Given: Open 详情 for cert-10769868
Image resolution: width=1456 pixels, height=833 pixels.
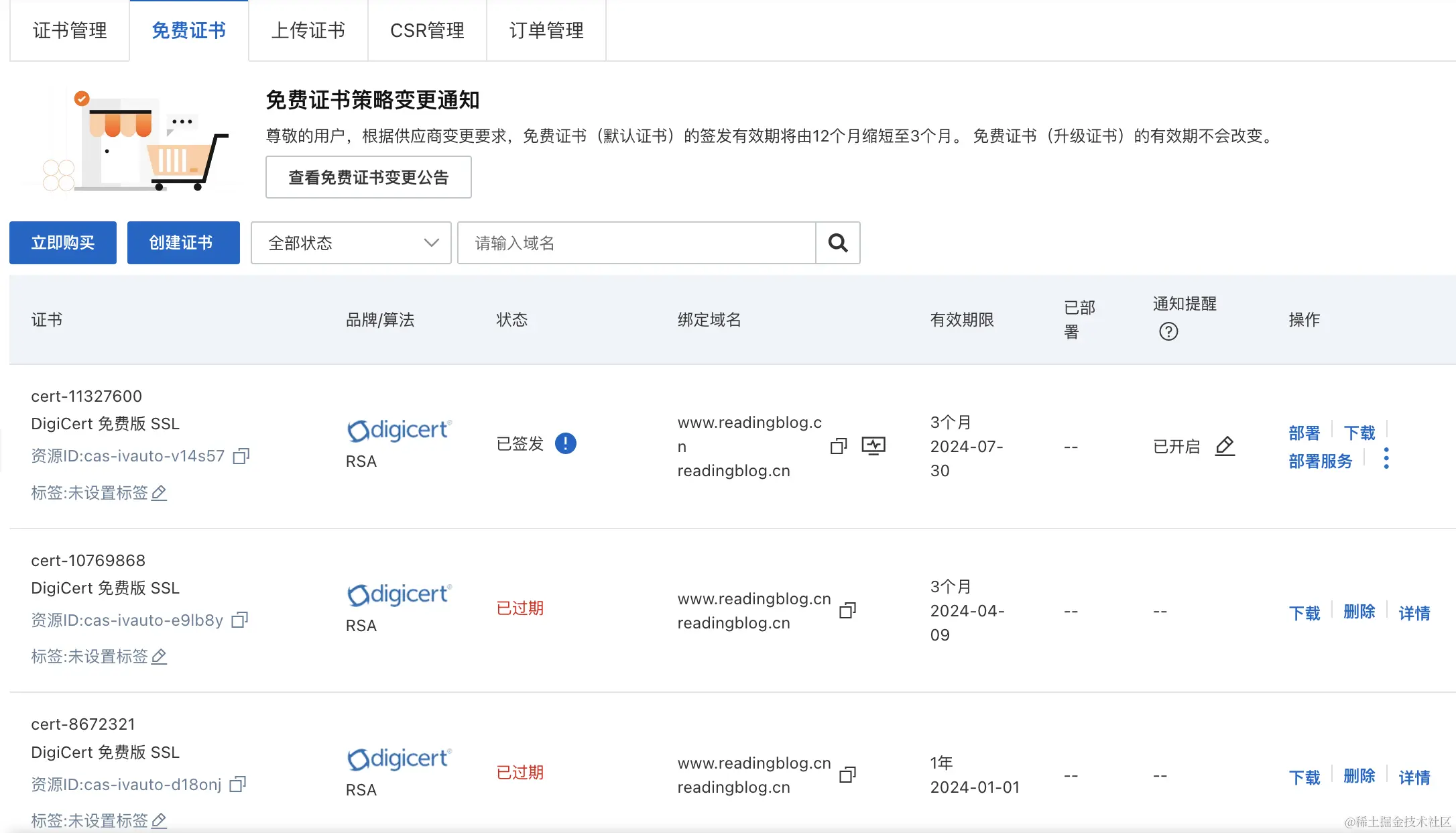Looking at the screenshot, I should point(1414,612).
